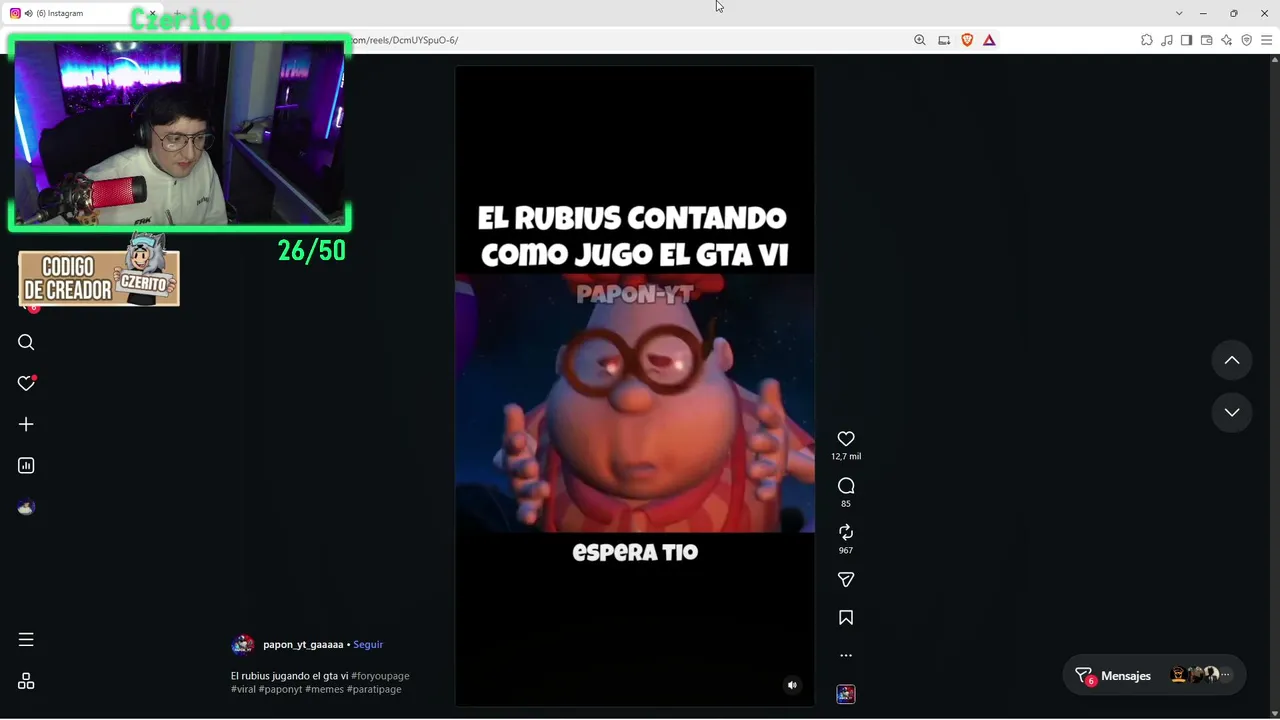Open the hamburger More menu in sidebar
Viewport: 1280px width, 720px height.
coord(26,639)
